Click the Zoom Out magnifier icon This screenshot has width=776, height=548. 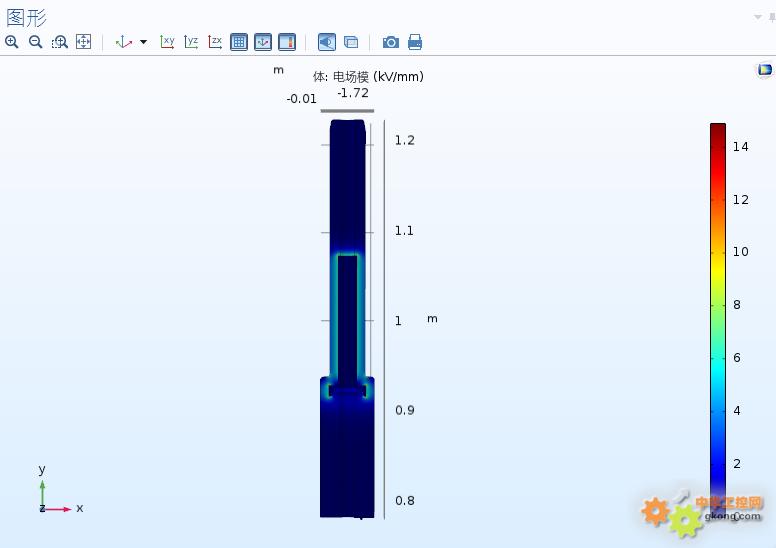[36, 42]
